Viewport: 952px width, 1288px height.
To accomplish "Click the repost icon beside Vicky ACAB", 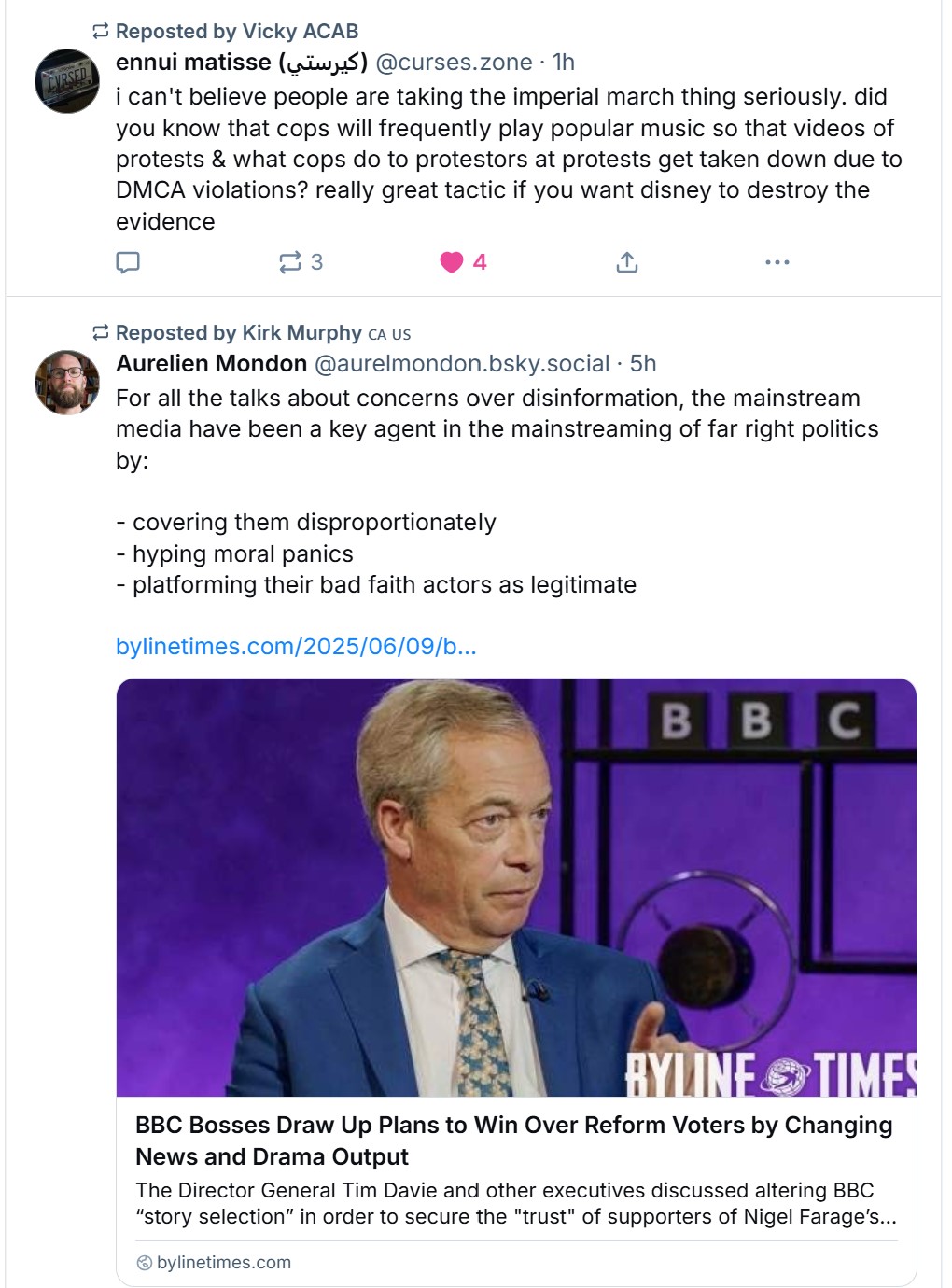I will pos(101,32).
